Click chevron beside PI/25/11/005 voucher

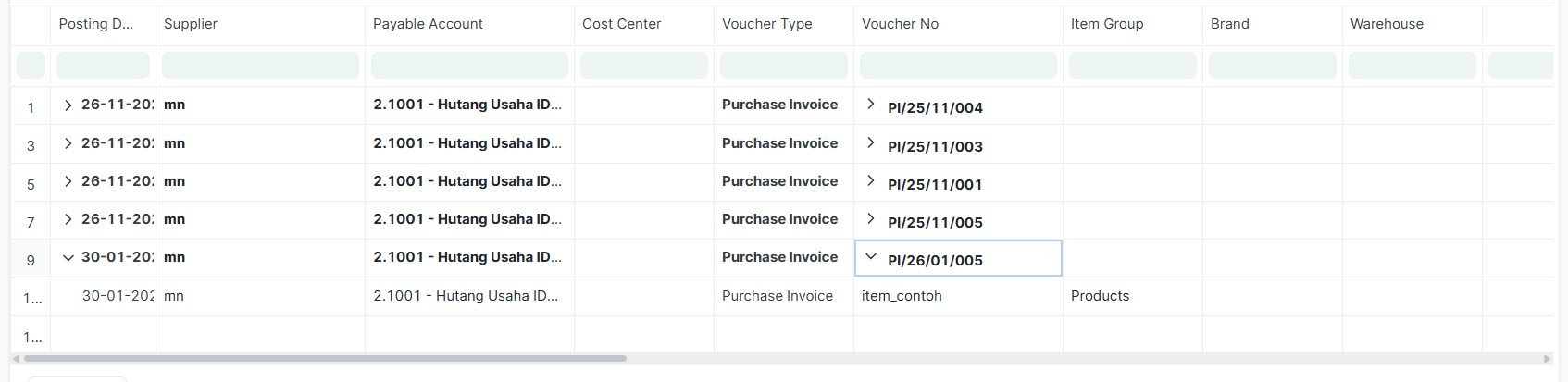coord(870,218)
